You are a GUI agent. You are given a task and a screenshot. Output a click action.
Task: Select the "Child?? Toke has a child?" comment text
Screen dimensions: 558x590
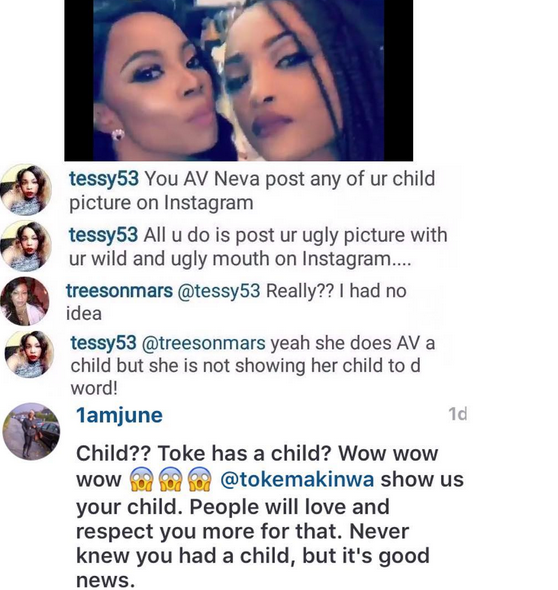[x=204, y=453]
